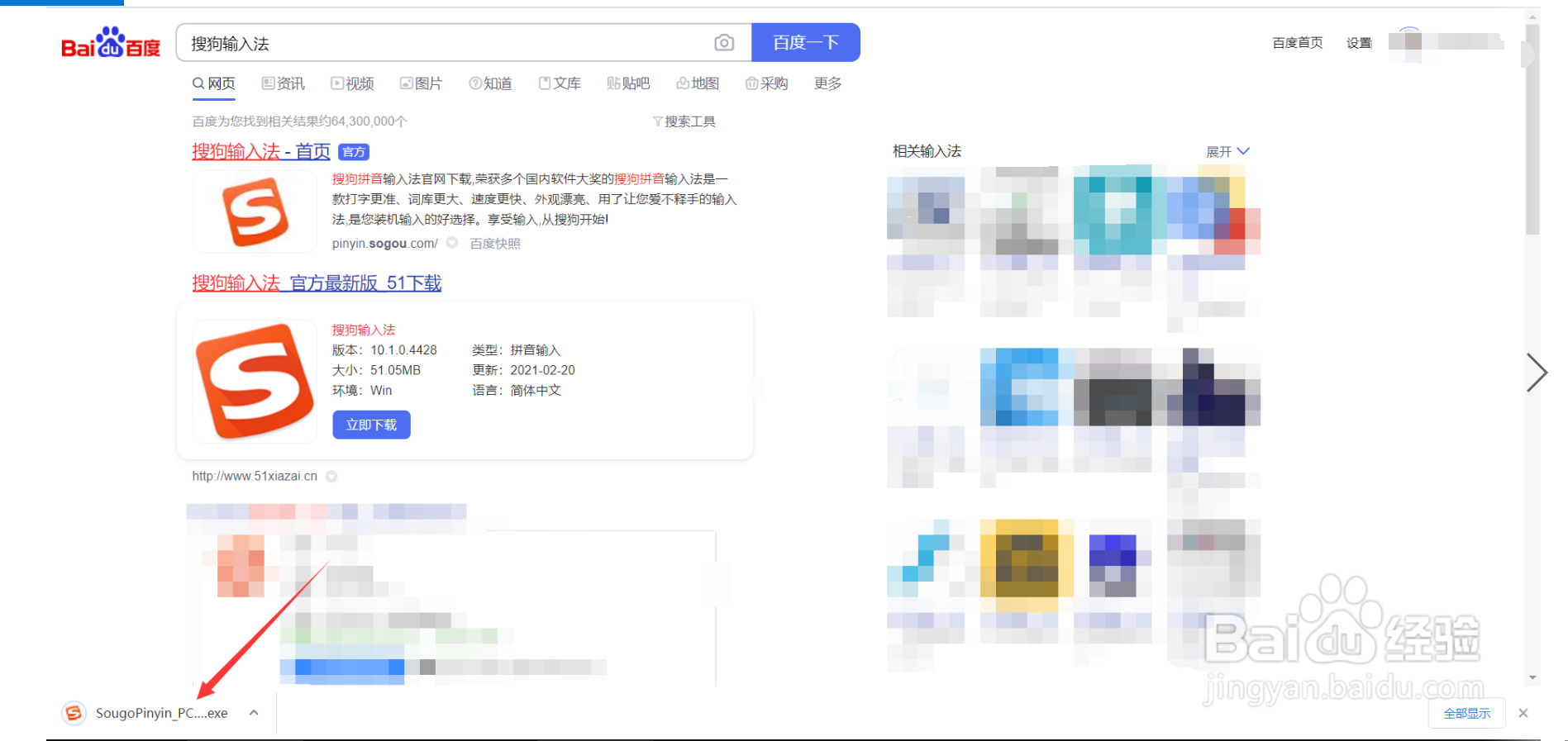Open the 知道 tab
Image resolution: width=1568 pixels, height=741 pixels.
pos(491,83)
